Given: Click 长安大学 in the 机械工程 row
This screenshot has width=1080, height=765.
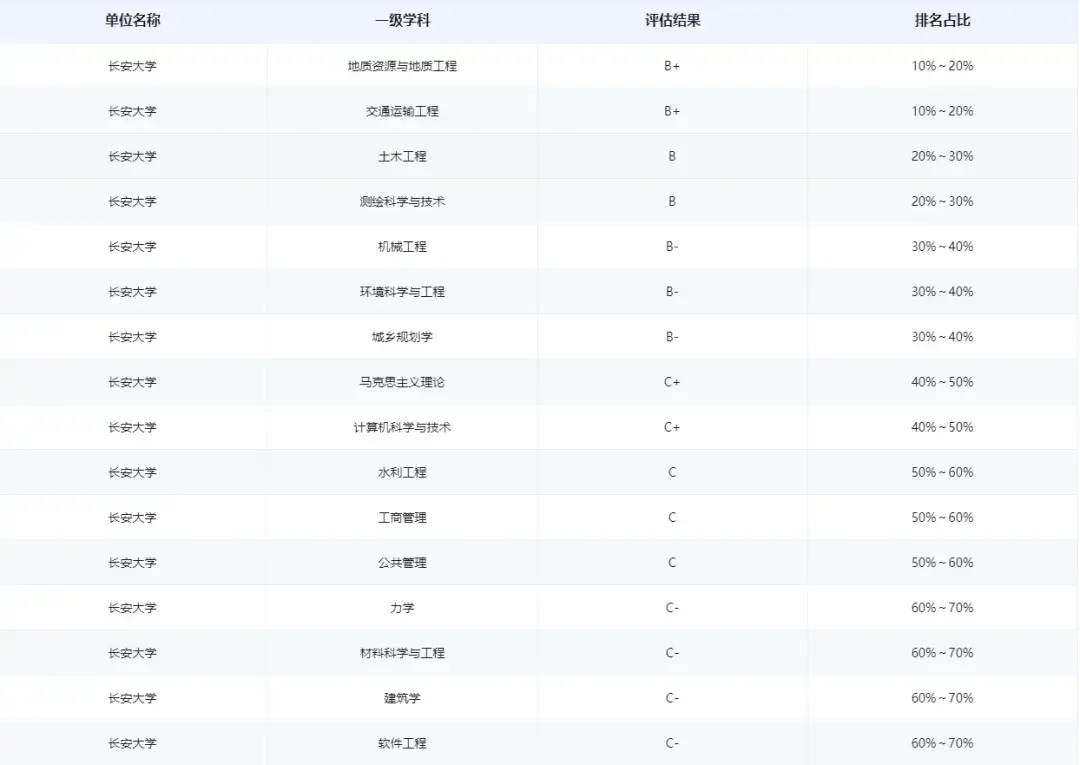Looking at the screenshot, I should tap(132, 247).
